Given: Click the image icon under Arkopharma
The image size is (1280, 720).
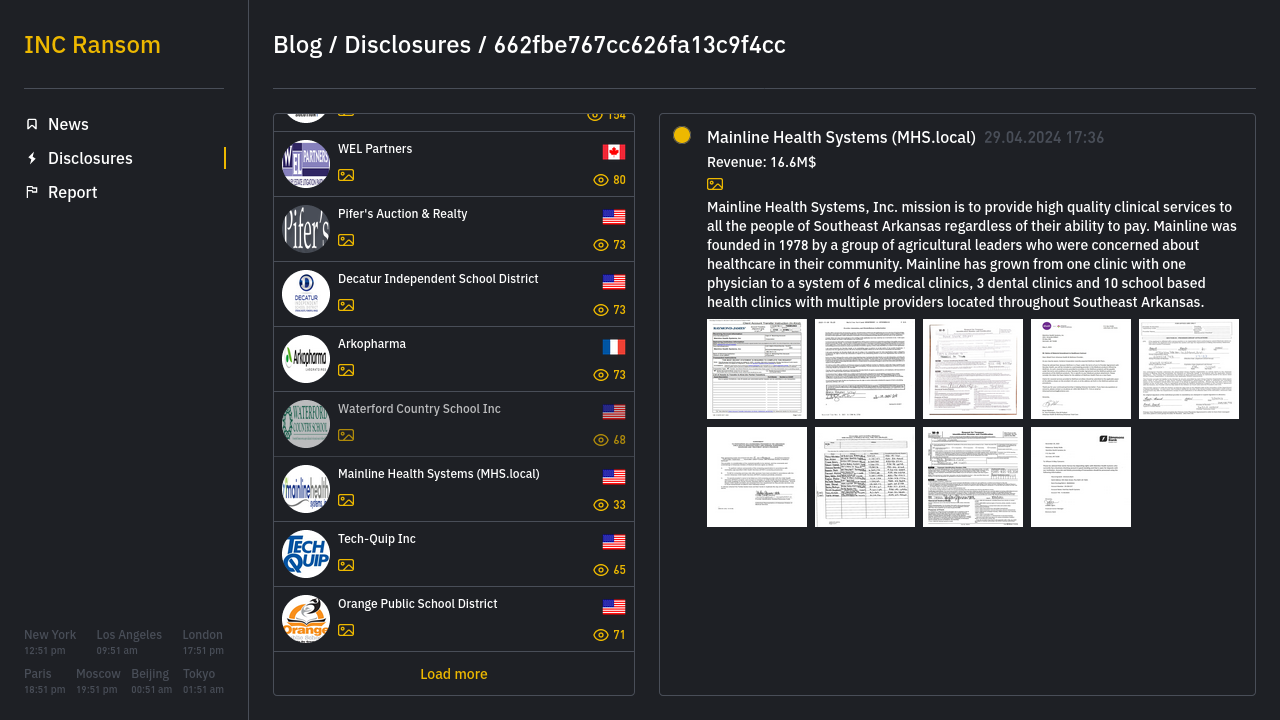Looking at the screenshot, I should [346, 370].
